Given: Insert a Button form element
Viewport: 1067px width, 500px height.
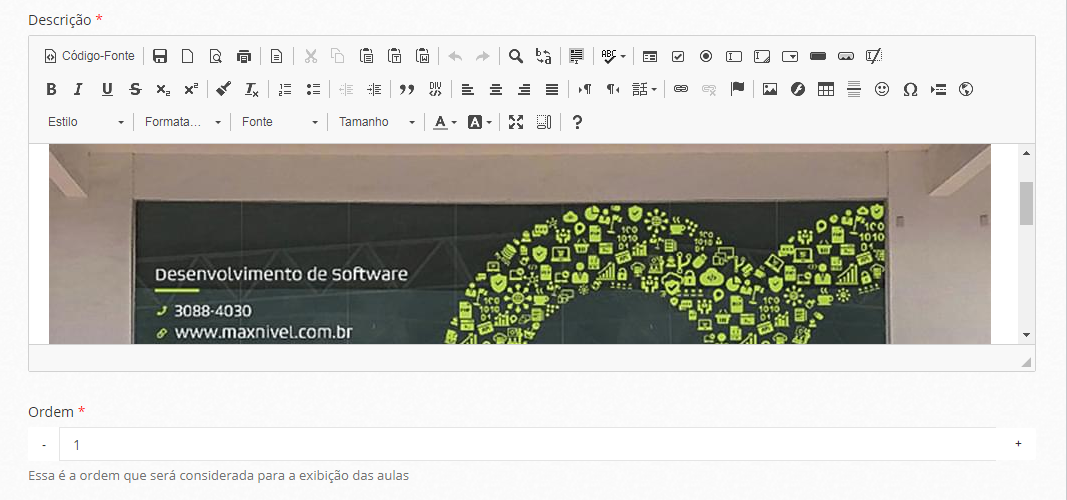Looking at the screenshot, I should click(x=817, y=56).
